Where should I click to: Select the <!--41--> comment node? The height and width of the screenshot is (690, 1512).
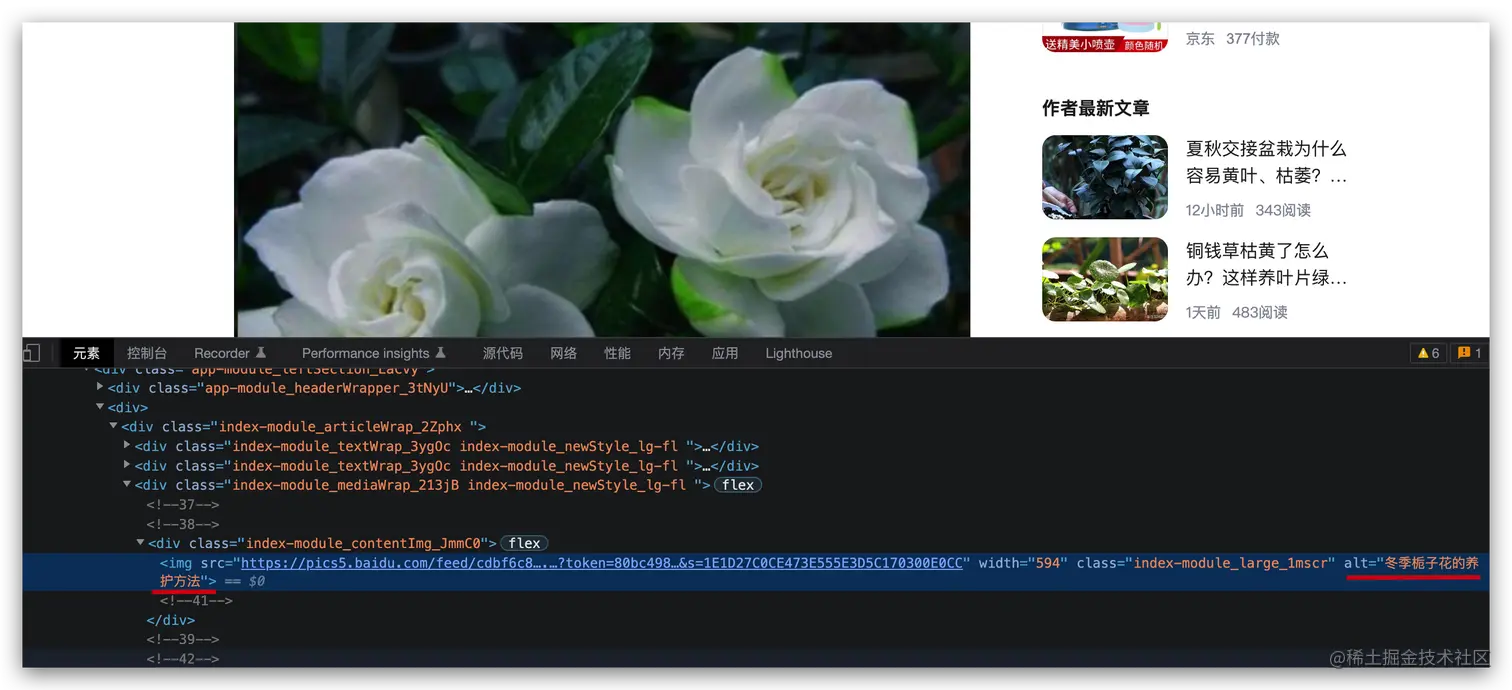196,601
